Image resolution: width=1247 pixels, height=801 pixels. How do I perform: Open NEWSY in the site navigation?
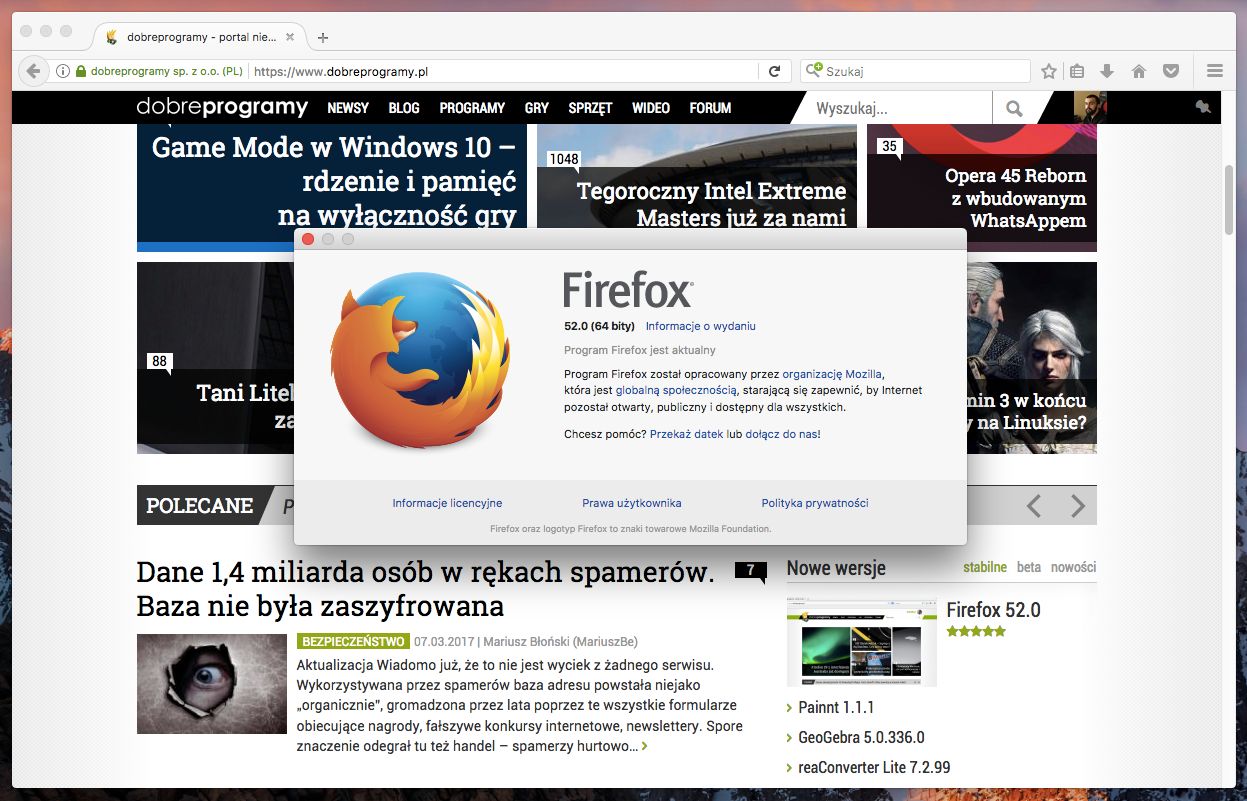click(347, 107)
